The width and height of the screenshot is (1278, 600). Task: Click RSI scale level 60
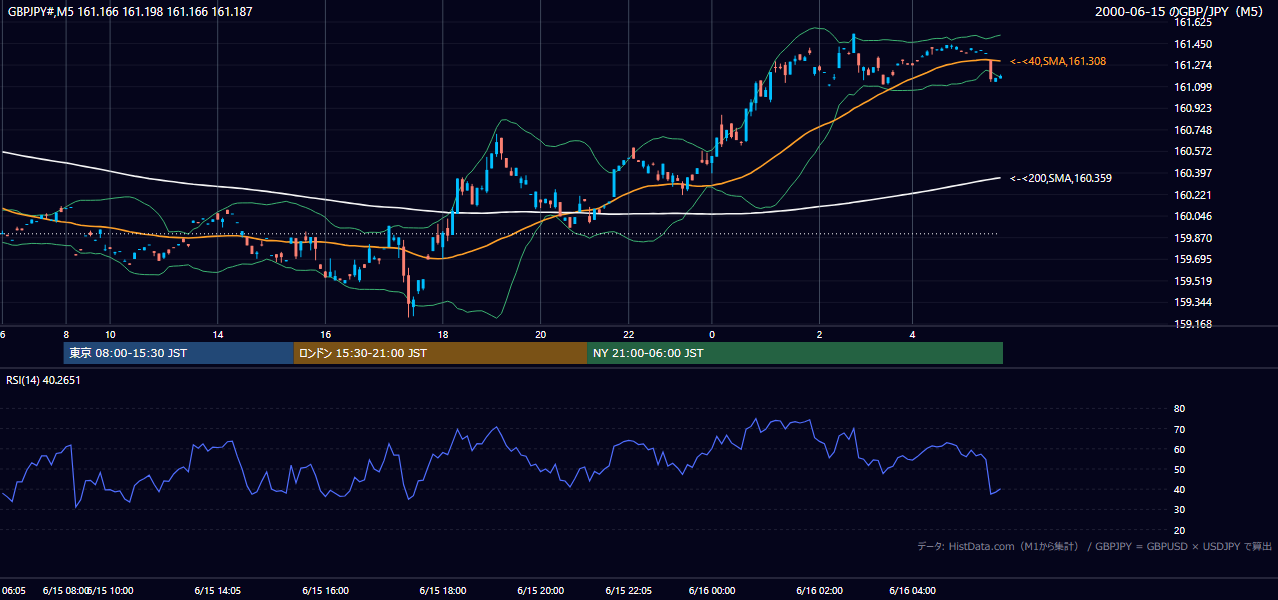click(1179, 449)
